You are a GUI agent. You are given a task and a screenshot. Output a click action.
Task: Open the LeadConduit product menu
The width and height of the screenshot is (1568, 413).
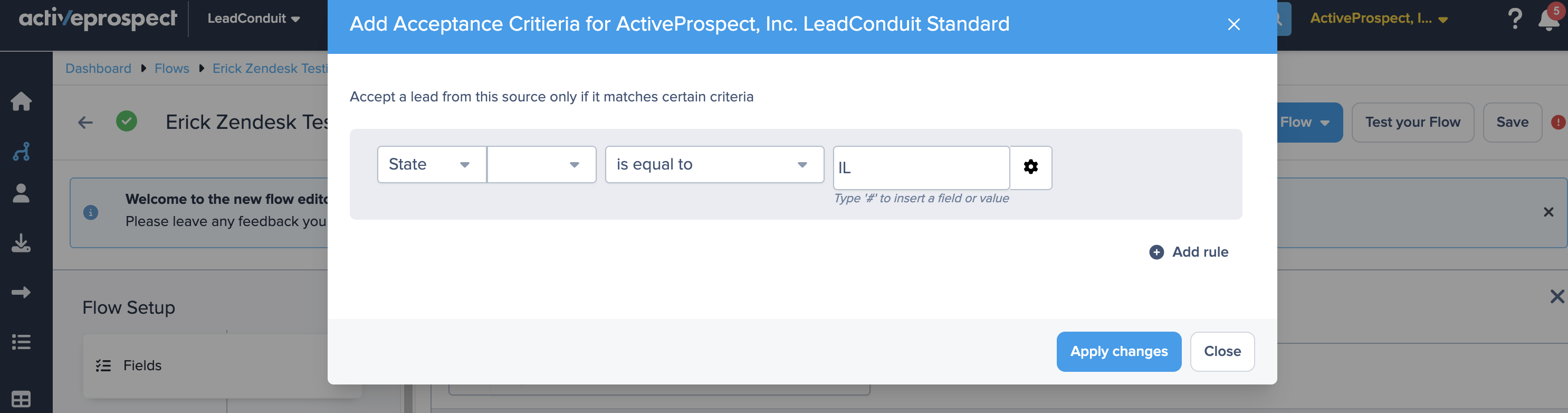[x=253, y=18]
